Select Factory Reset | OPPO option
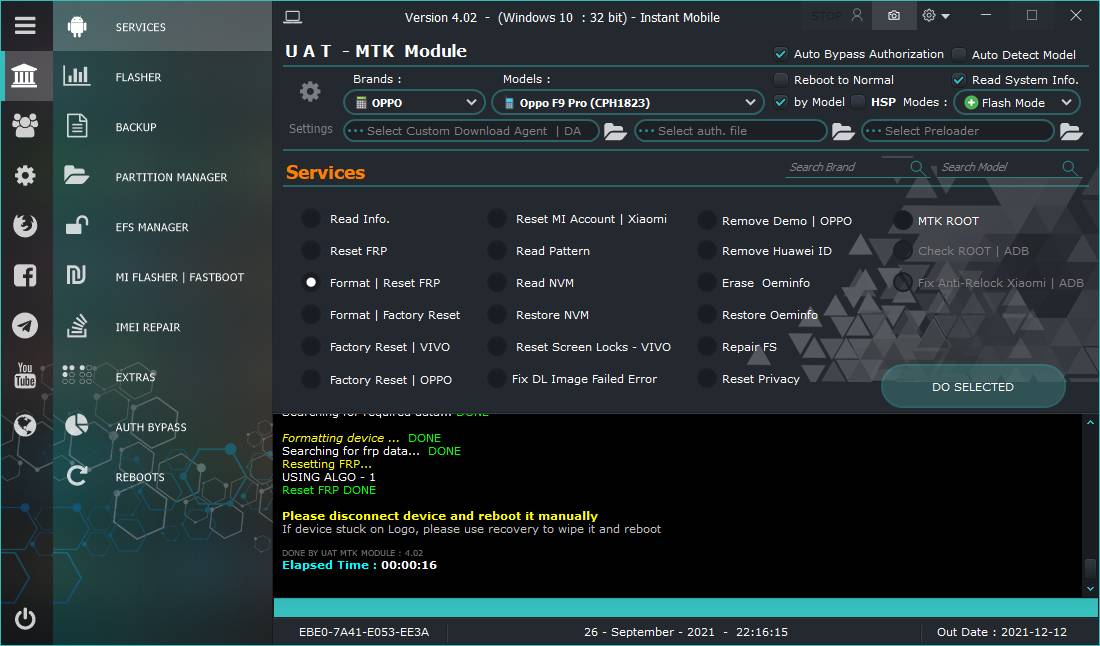The image size is (1100, 646). point(311,379)
